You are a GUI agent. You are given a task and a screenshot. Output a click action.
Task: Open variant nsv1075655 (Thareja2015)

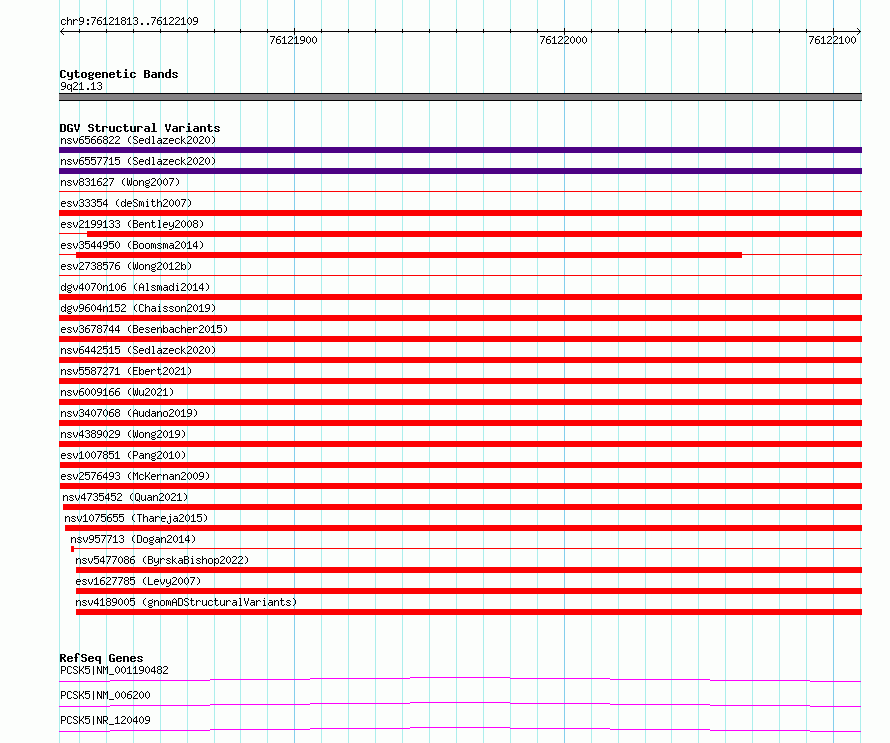coord(136,518)
